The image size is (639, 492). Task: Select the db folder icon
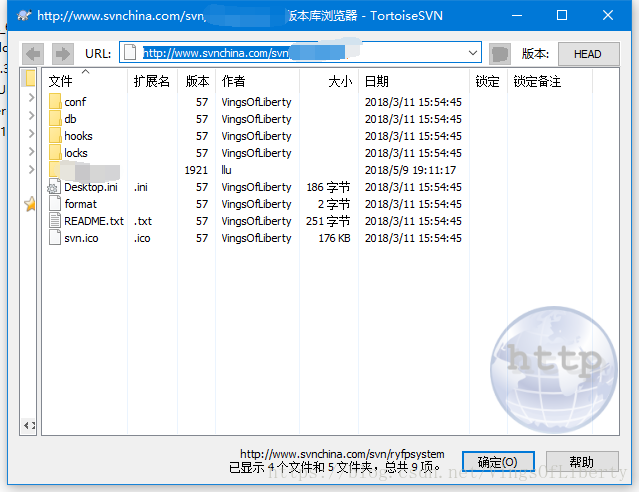coord(55,119)
